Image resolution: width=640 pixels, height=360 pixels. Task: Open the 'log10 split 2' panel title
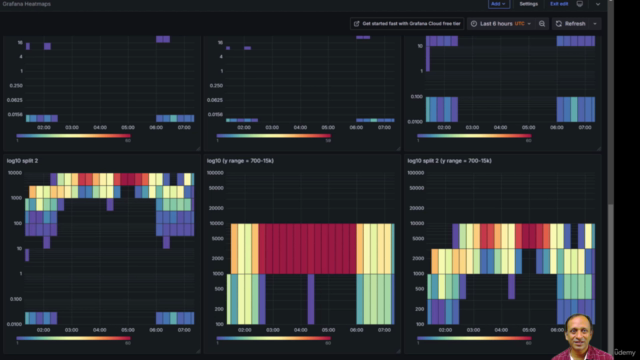(22, 161)
